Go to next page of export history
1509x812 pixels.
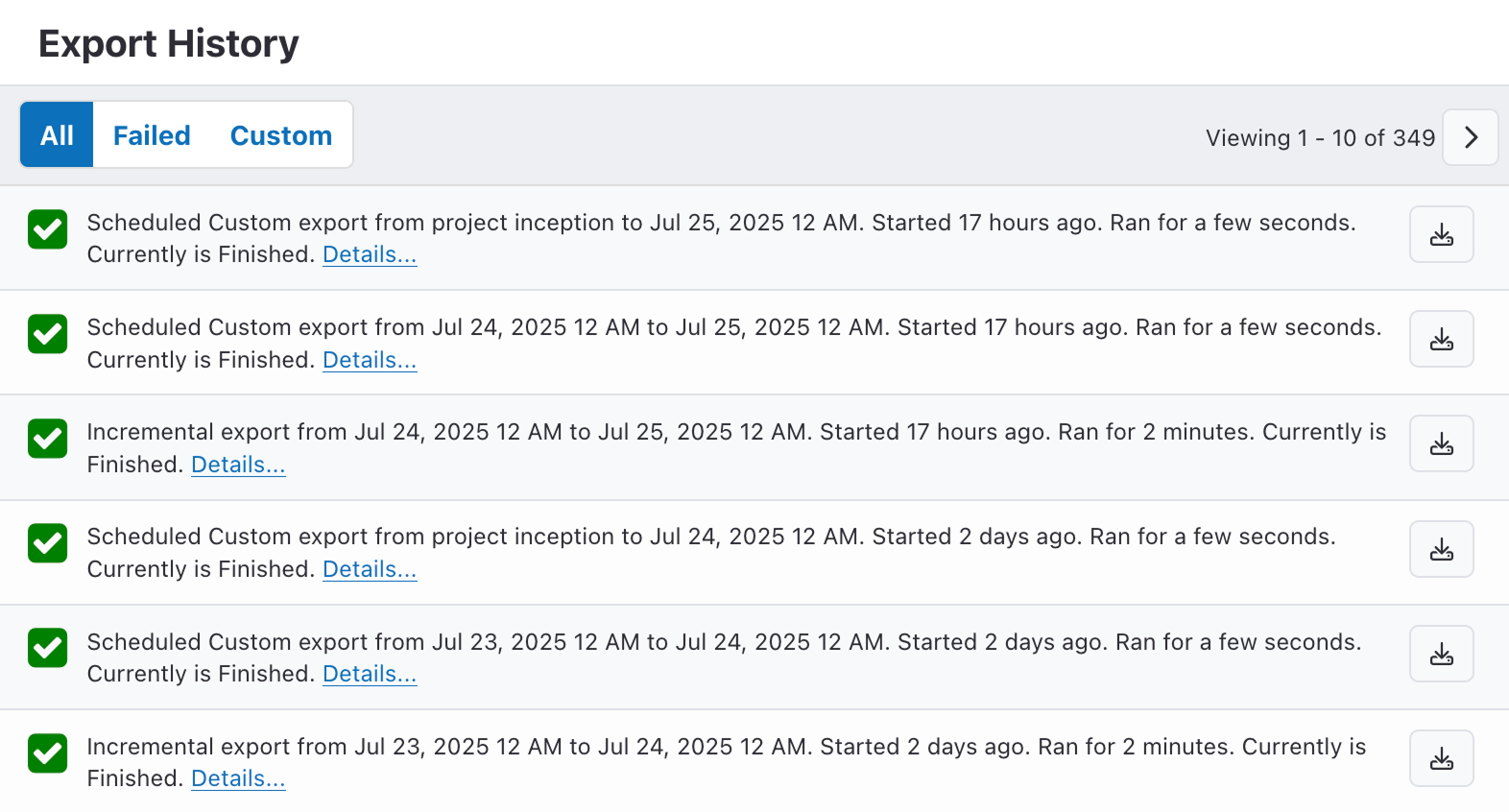point(1471,138)
